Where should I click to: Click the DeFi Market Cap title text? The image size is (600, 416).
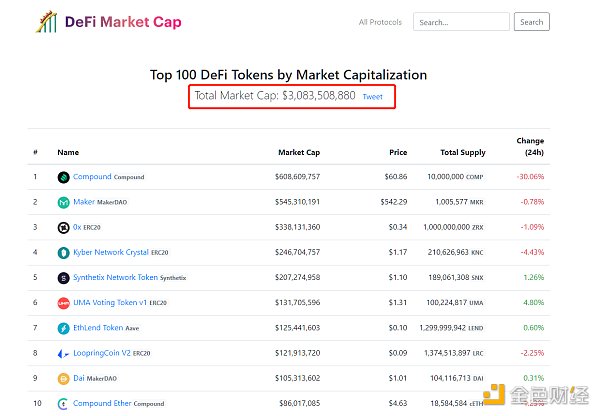point(123,22)
